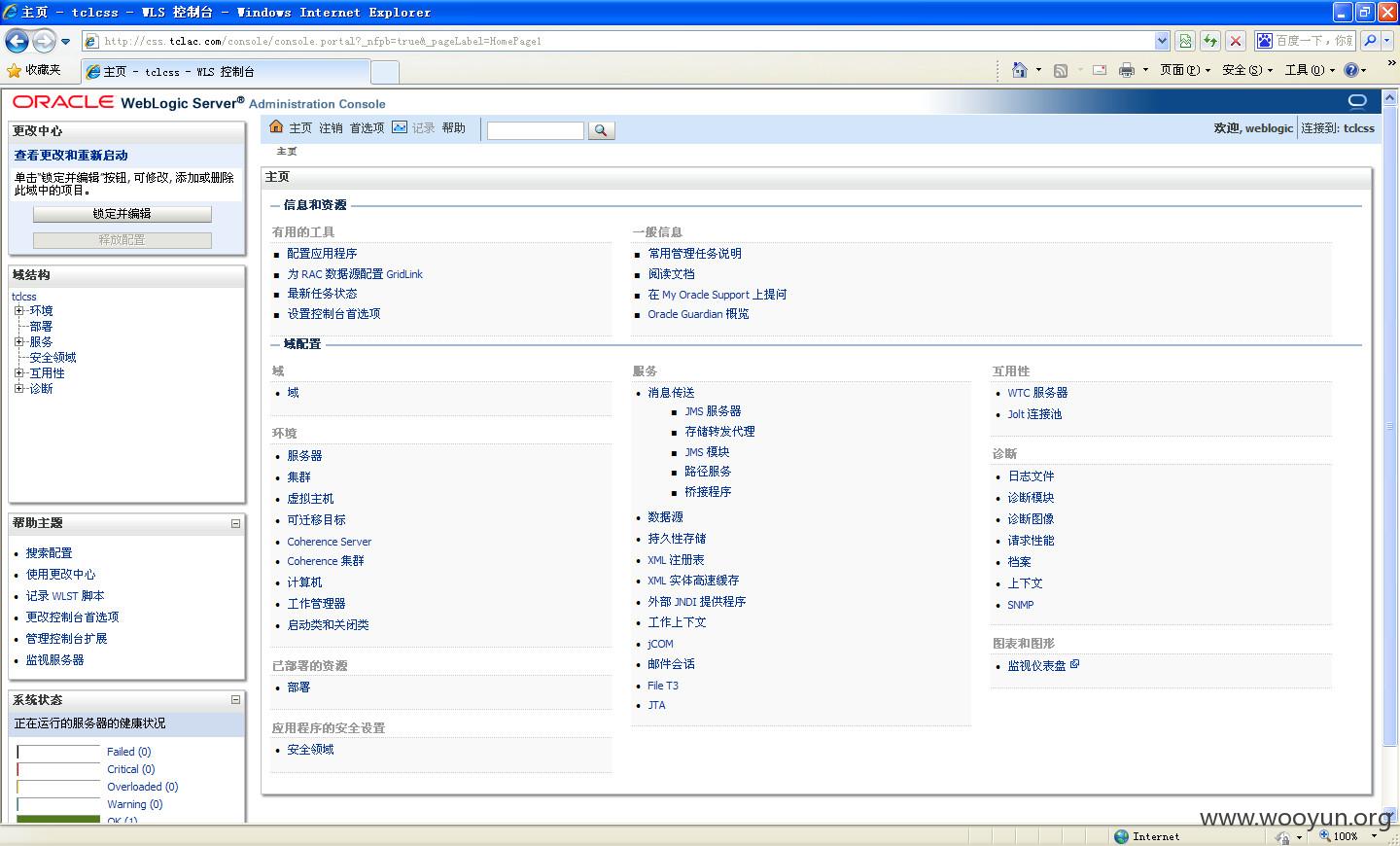Click the Failed (0) status link
The height and width of the screenshot is (846, 1400).
tap(129, 752)
